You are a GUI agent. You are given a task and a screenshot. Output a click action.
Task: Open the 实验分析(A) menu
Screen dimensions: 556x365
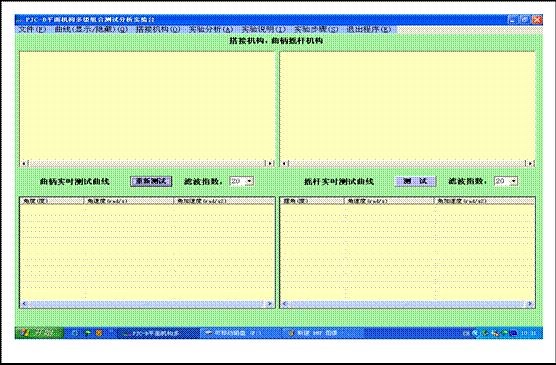(x=211, y=29)
